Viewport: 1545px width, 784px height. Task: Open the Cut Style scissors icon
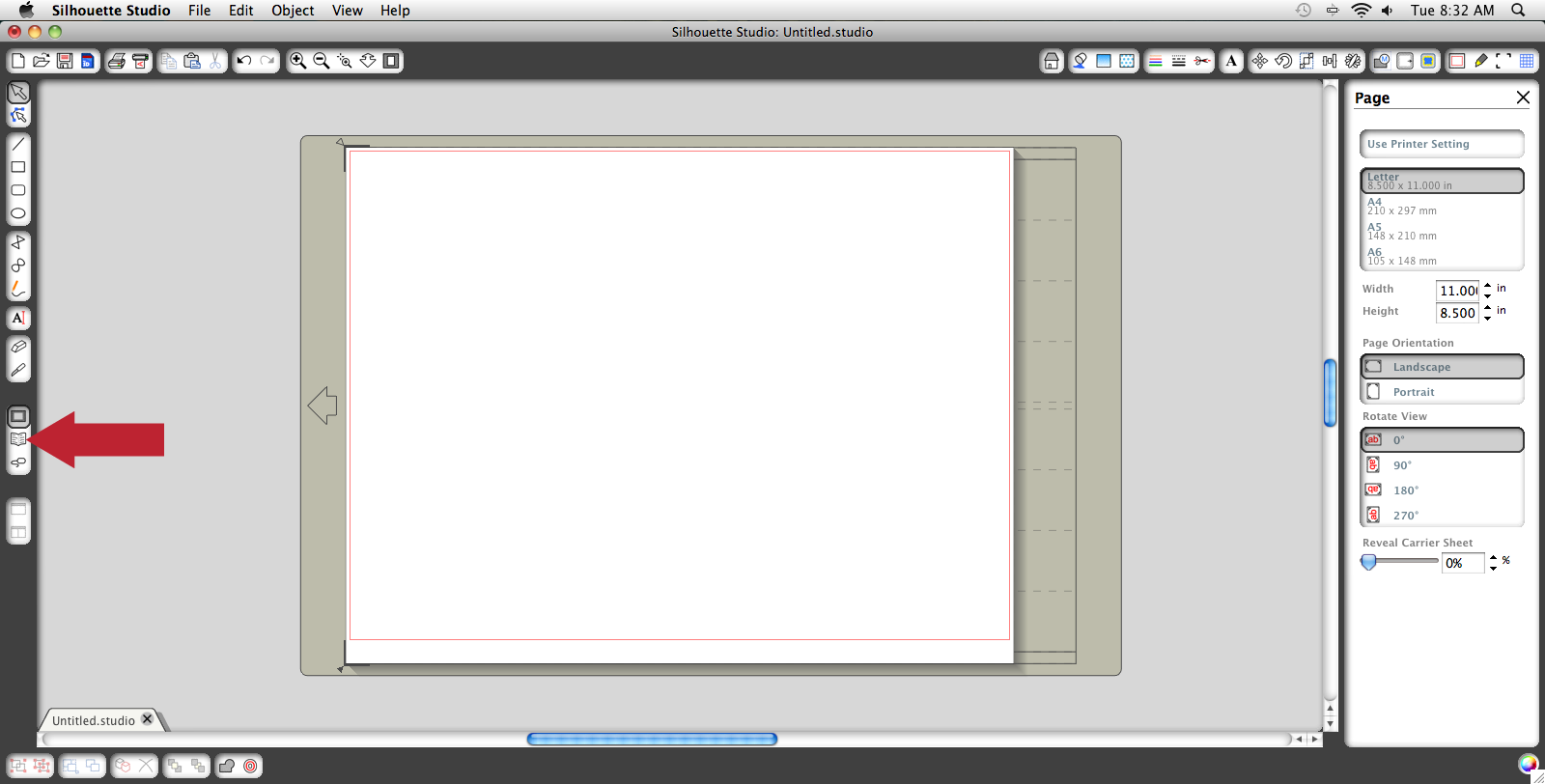click(1202, 61)
